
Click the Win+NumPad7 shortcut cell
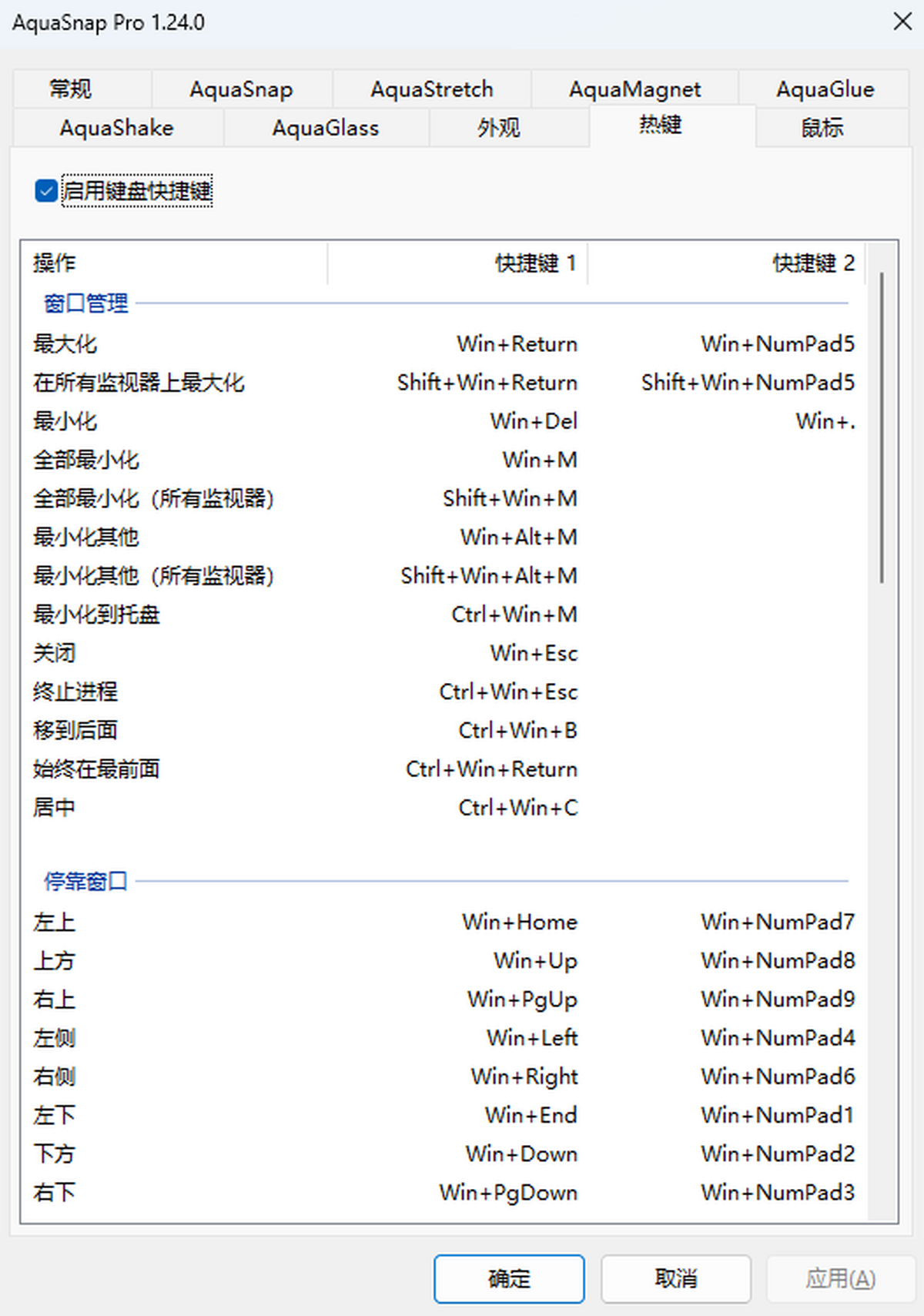778,922
